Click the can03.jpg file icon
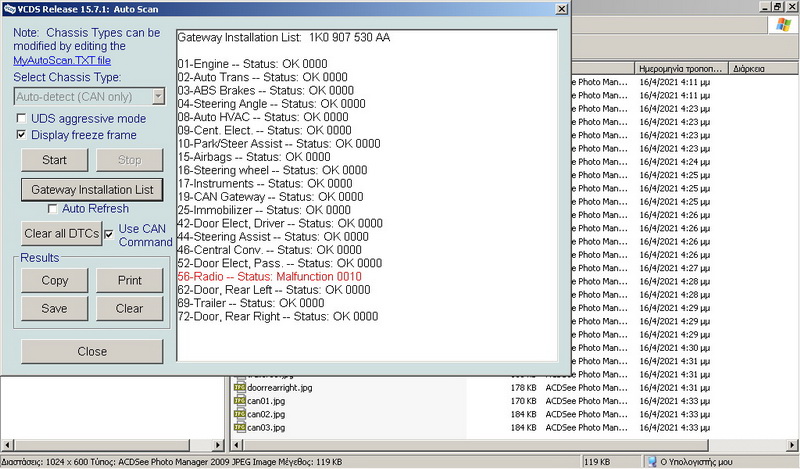Viewport: 800px width, 469px height. tap(239, 427)
